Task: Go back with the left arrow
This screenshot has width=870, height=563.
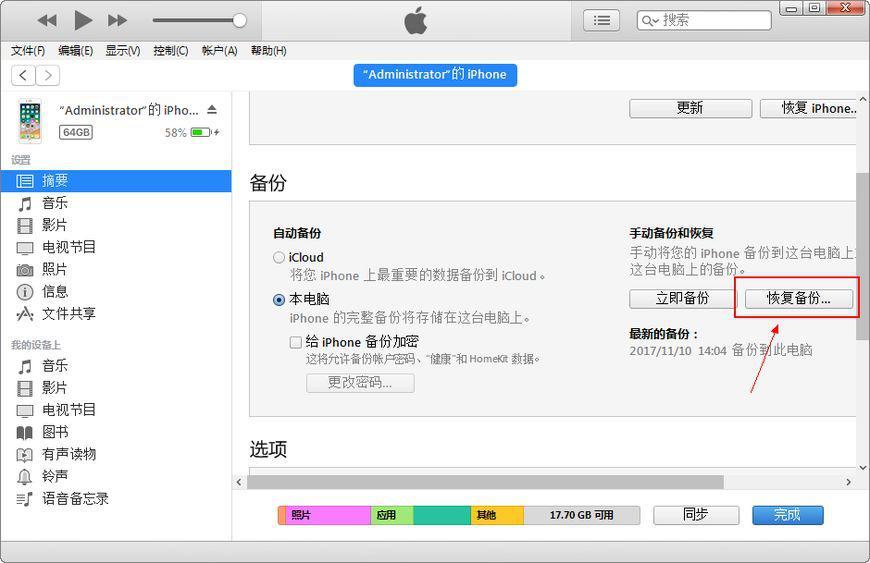Action: (x=23, y=75)
